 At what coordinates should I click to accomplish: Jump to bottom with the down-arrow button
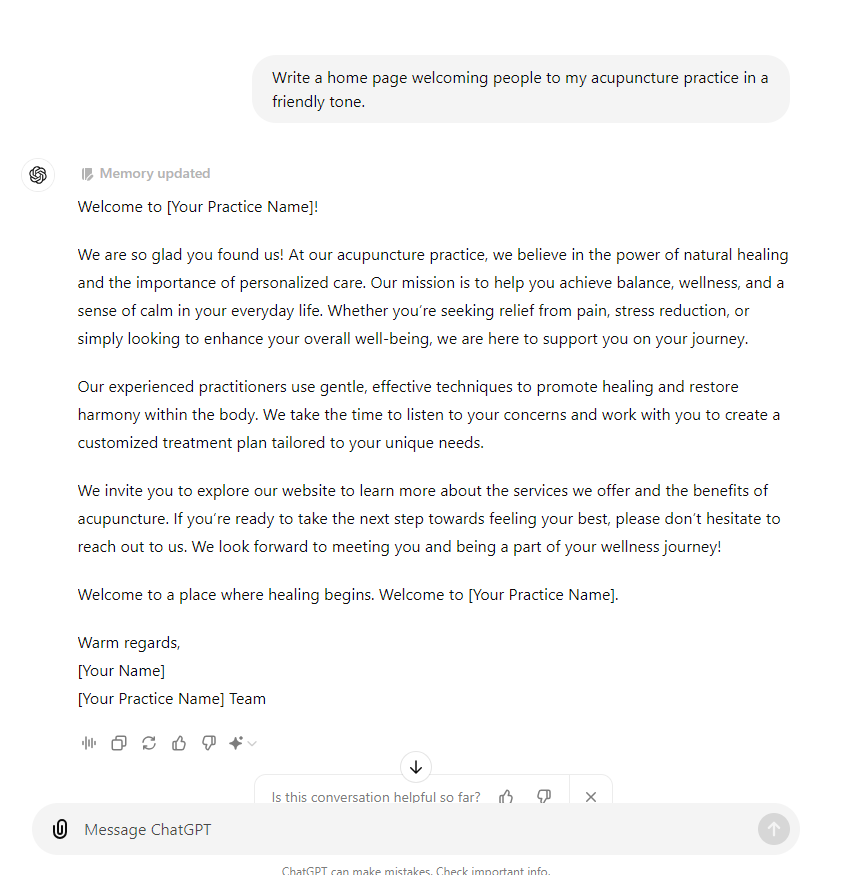[x=416, y=767]
